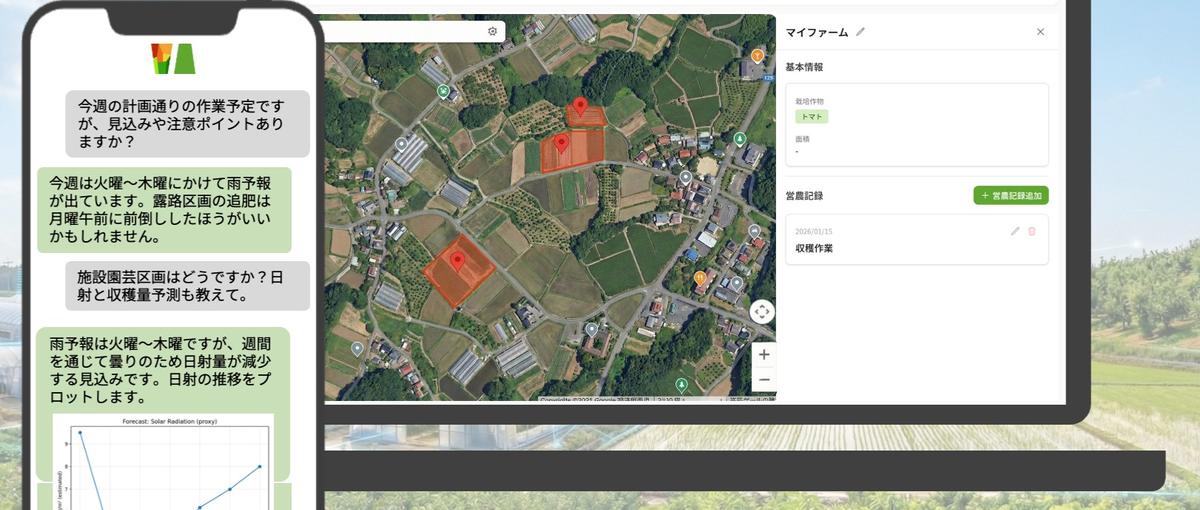
Task: Open the 収穫作業 record entry
Action: [x=917, y=240]
